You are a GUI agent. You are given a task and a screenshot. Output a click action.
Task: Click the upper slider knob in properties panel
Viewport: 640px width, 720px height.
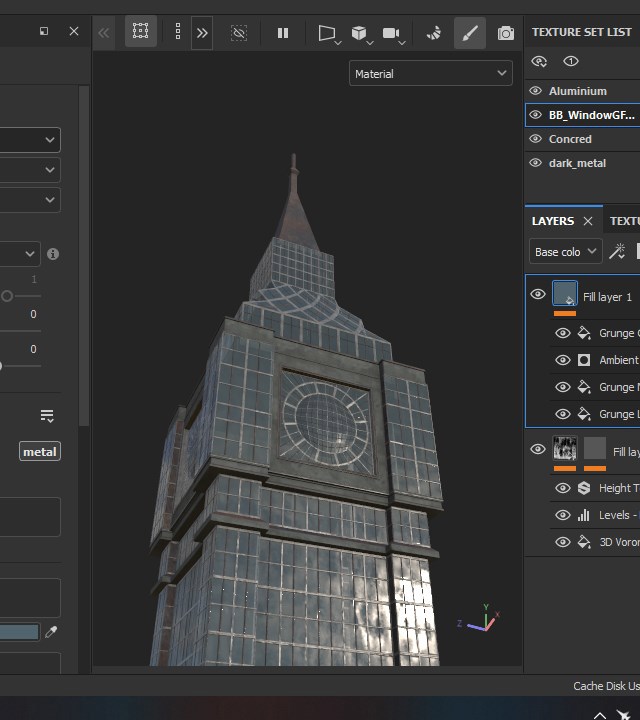(x=6, y=296)
